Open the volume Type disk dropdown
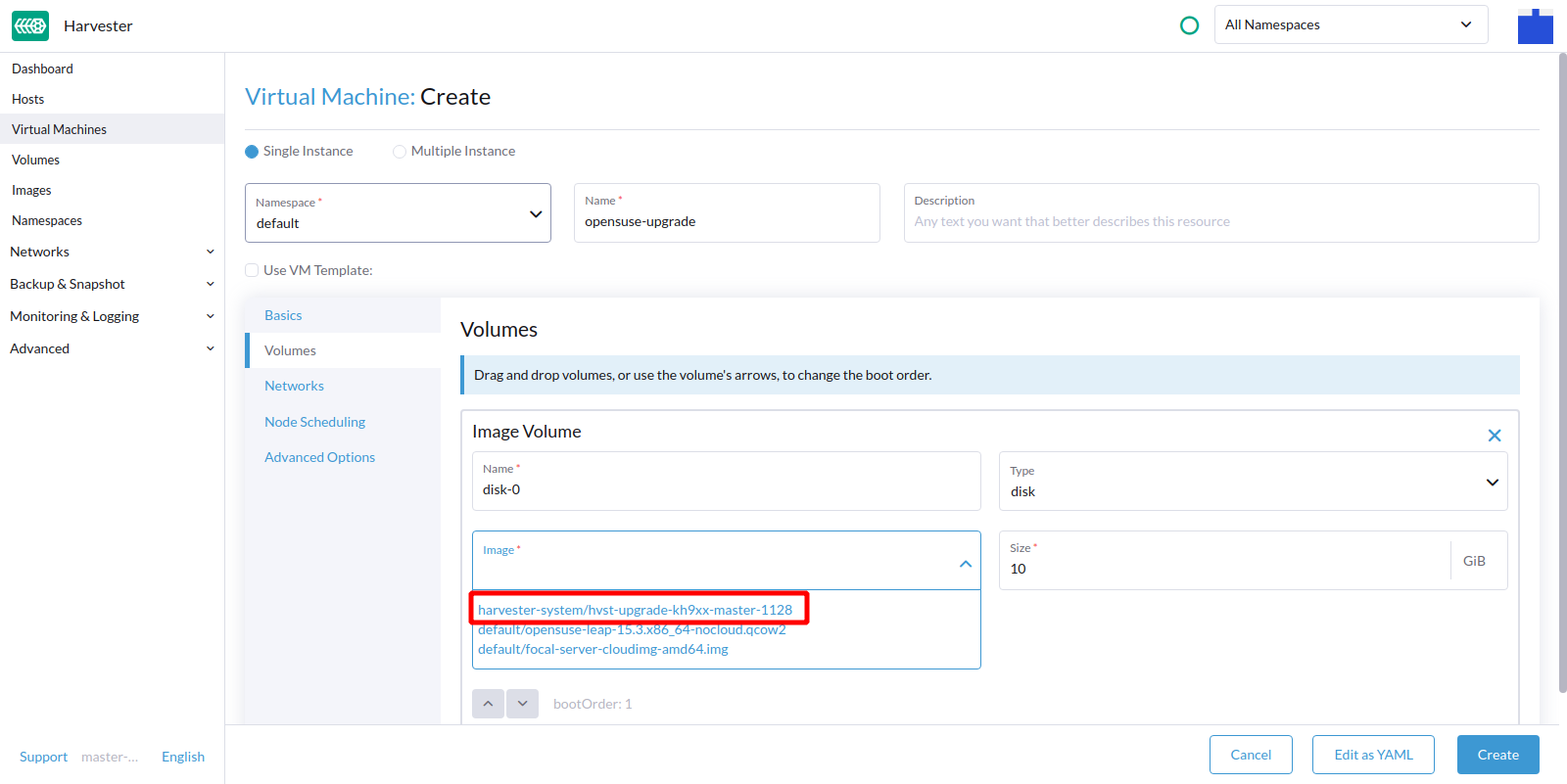Viewport: 1567px width, 784px height. 1253,481
